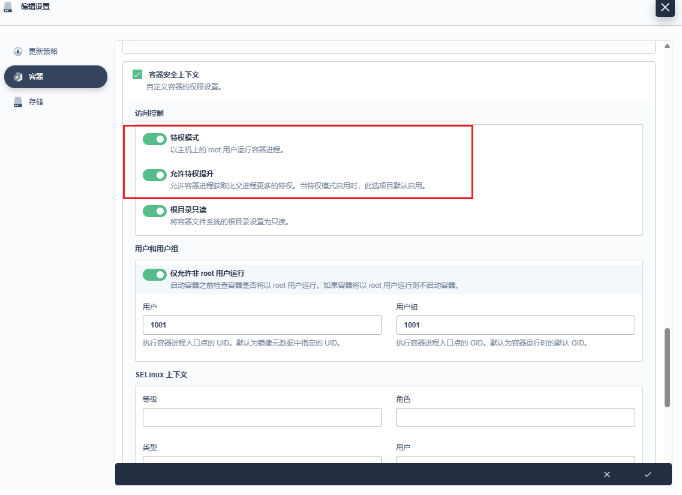Disable the 特权模式 toggle
This screenshot has width=682, height=495.
coord(154,139)
